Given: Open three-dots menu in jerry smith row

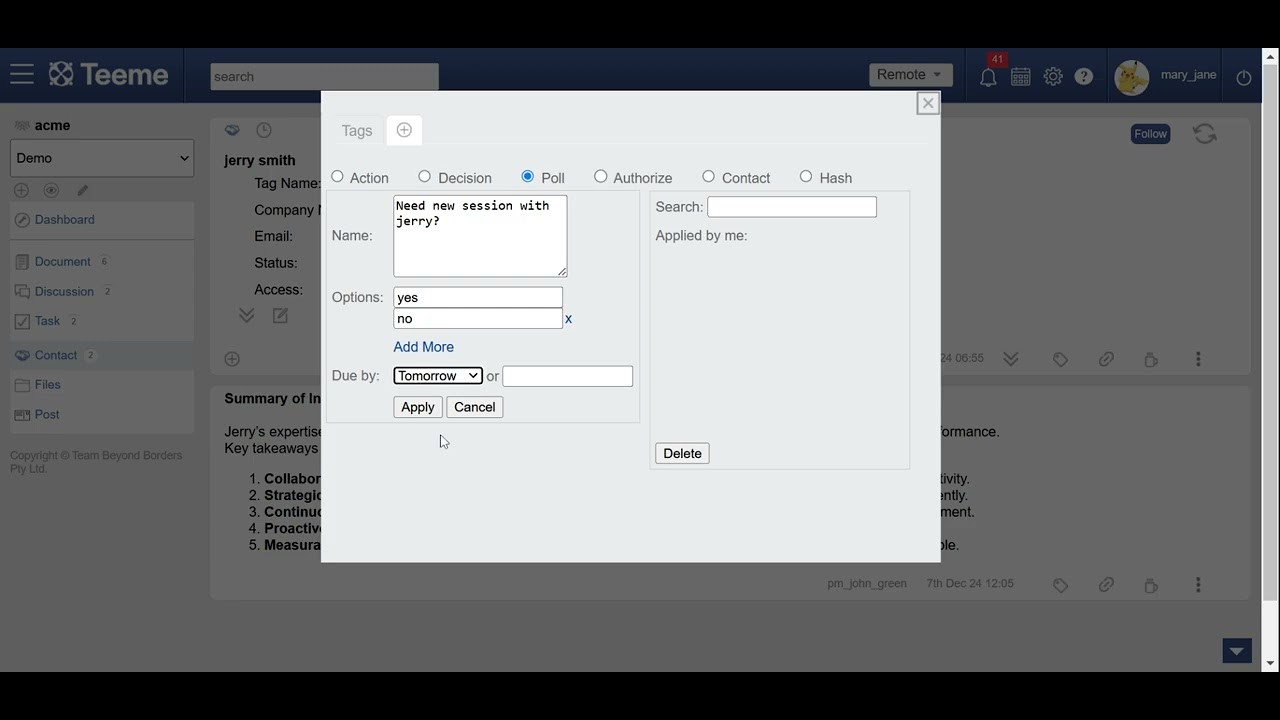Looking at the screenshot, I should 1198,359.
